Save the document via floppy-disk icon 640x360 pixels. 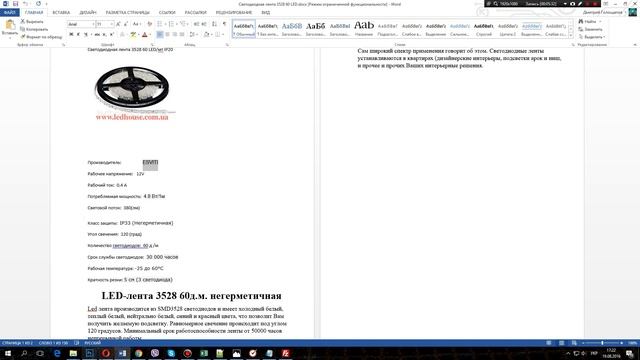coord(15,4)
